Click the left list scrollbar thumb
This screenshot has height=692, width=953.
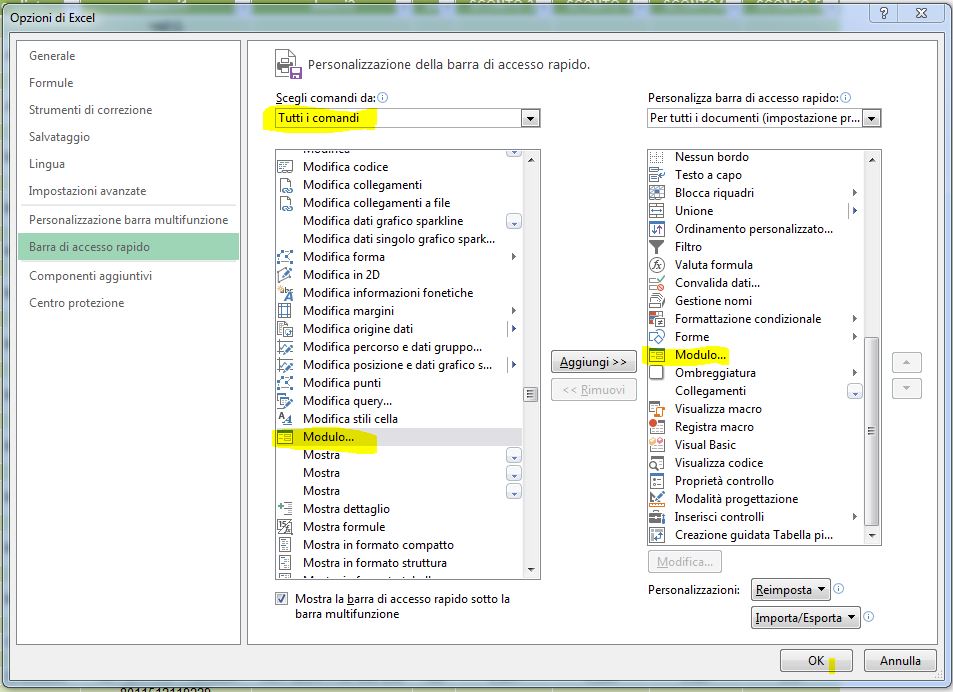(x=531, y=394)
